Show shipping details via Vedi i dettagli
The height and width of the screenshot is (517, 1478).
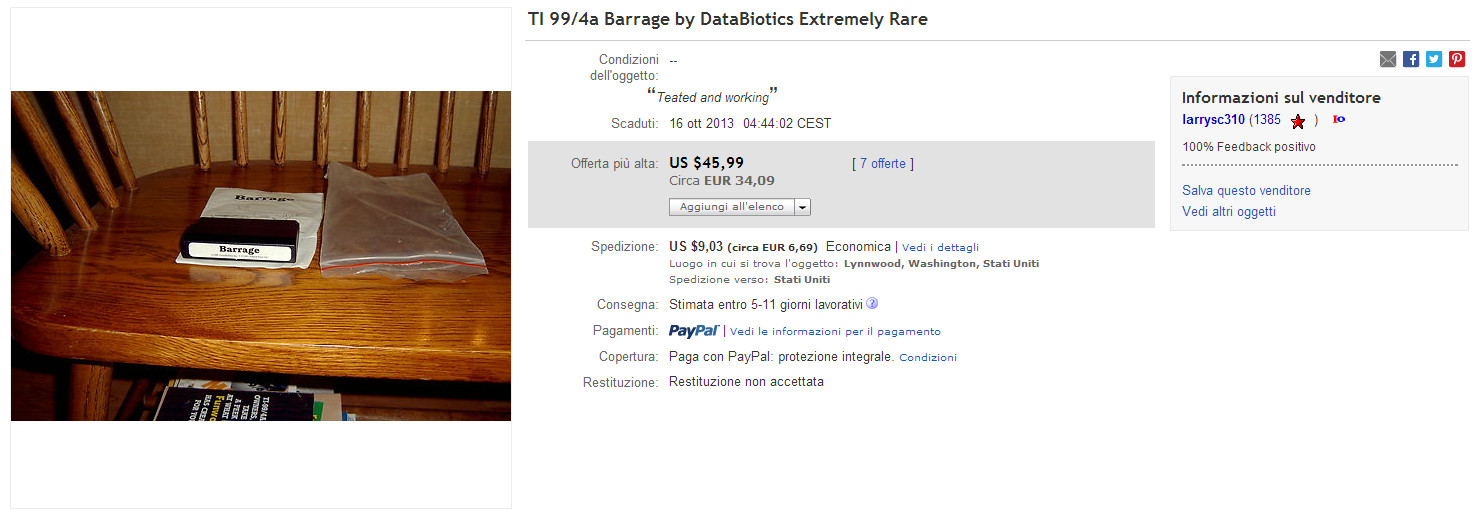940,247
